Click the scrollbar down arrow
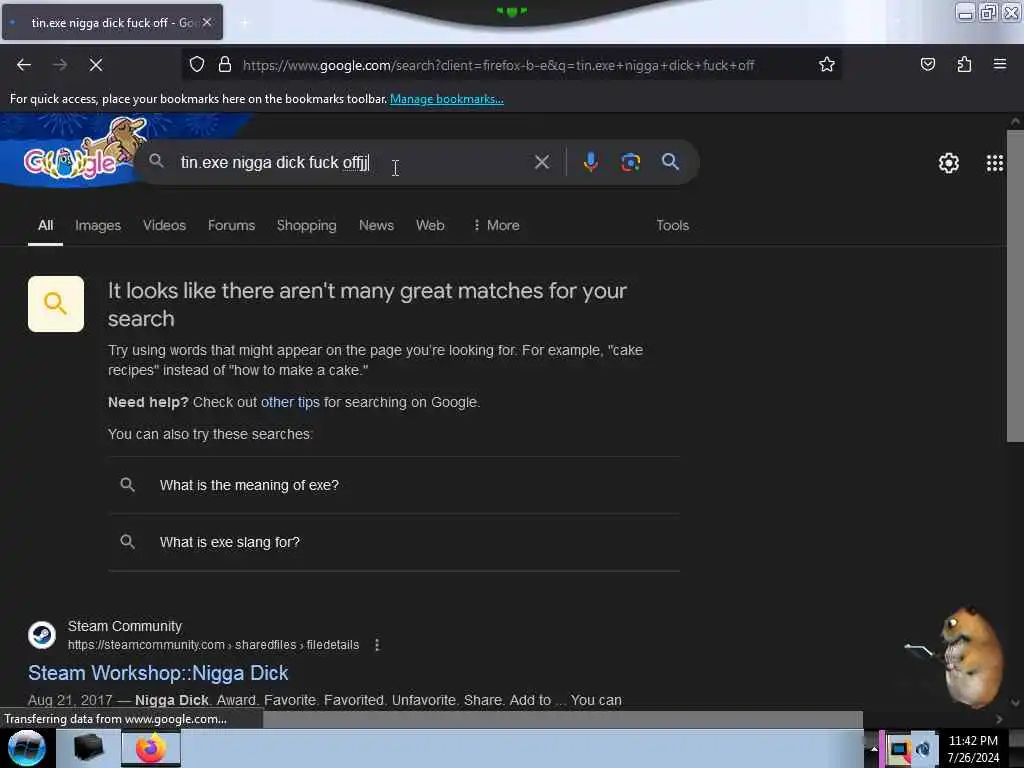Viewport: 1024px width, 768px height. pyautogui.click(x=1015, y=703)
